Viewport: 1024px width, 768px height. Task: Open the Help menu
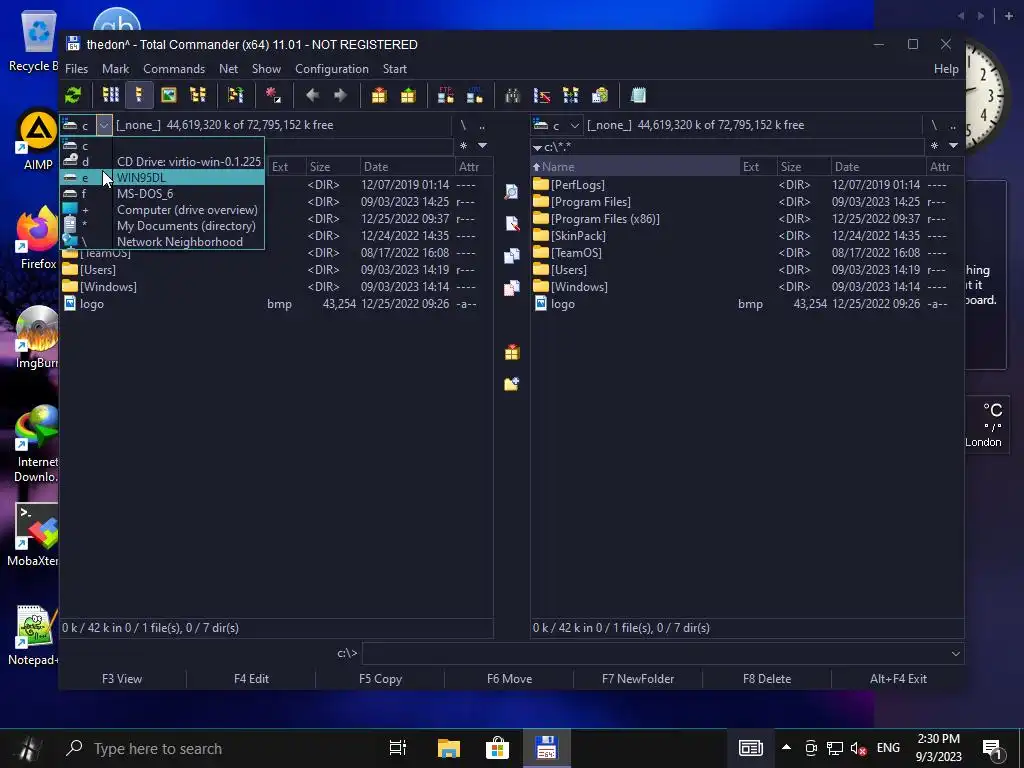pyautogui.click(x=946, y=69)
